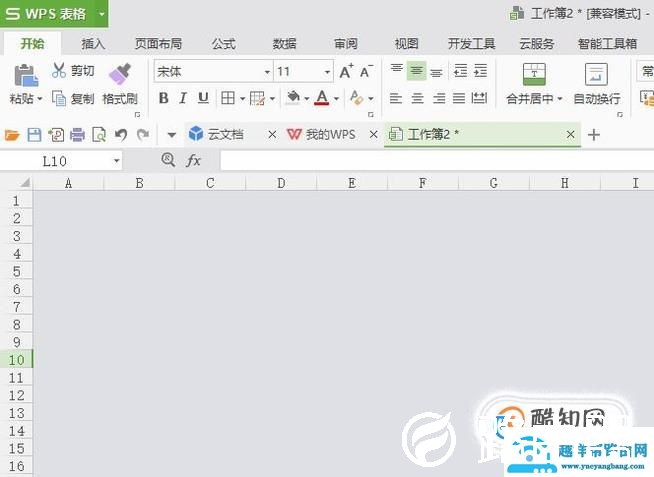Image resolution: width=654 pixels, height=477 pixels.
Task: Align text to bottom
Action: pyautogui.click(x=436, y=72)
